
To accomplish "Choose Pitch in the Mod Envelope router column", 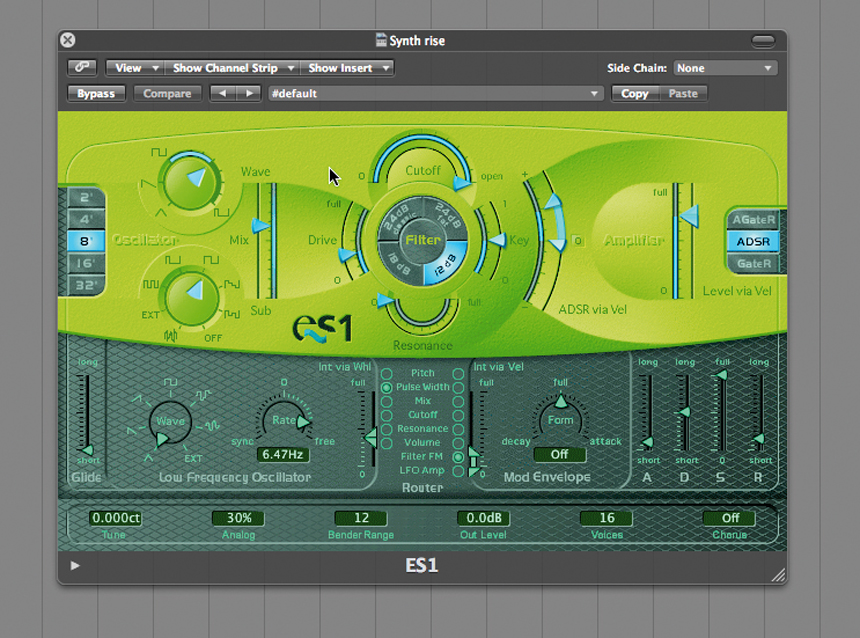I will [x=458, y=374].
